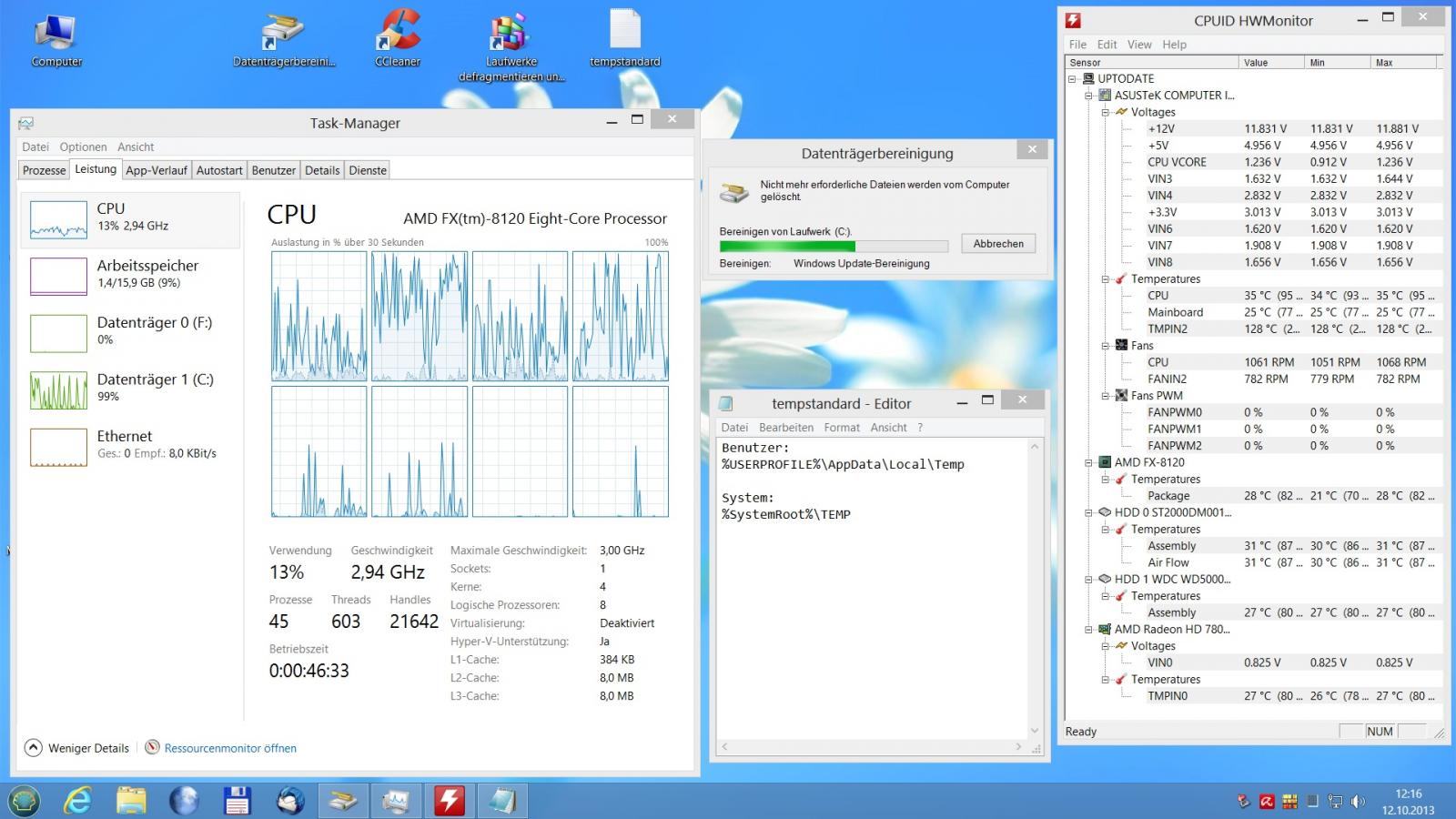Select Datenträger 0 (F:) thumbnail
The height and width of the screenshot is (819, 1456).
click(x=58, y=333)
